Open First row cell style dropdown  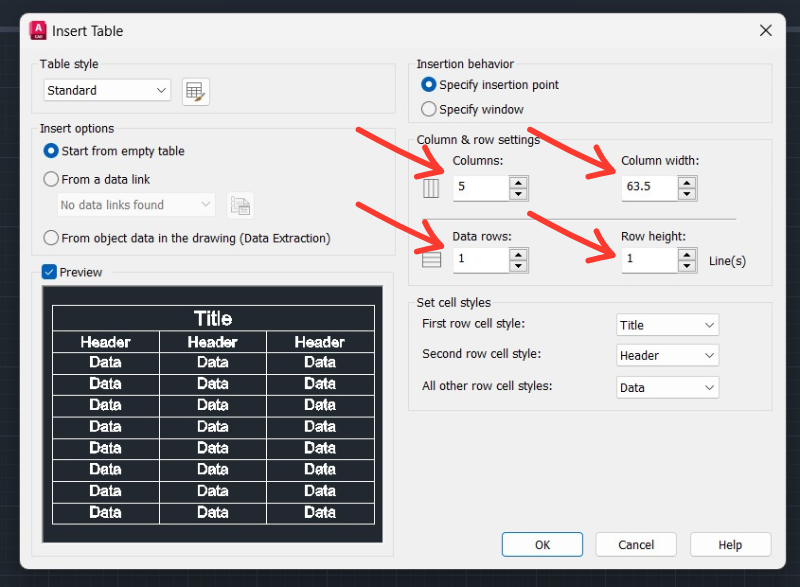point(667,325)
